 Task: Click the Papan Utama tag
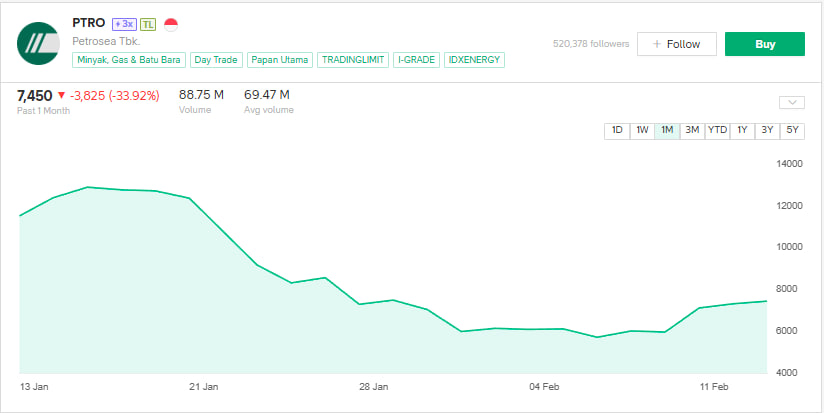pos(279,60)
